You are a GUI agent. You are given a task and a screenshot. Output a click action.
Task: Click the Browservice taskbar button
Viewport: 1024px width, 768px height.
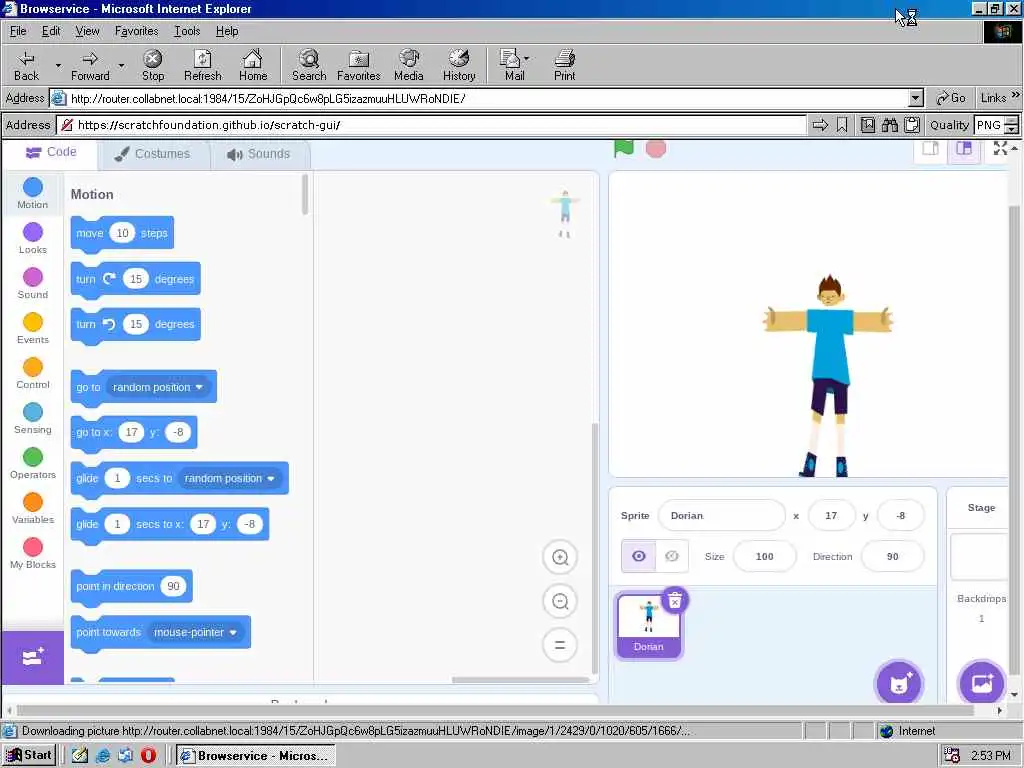point(256,756)
